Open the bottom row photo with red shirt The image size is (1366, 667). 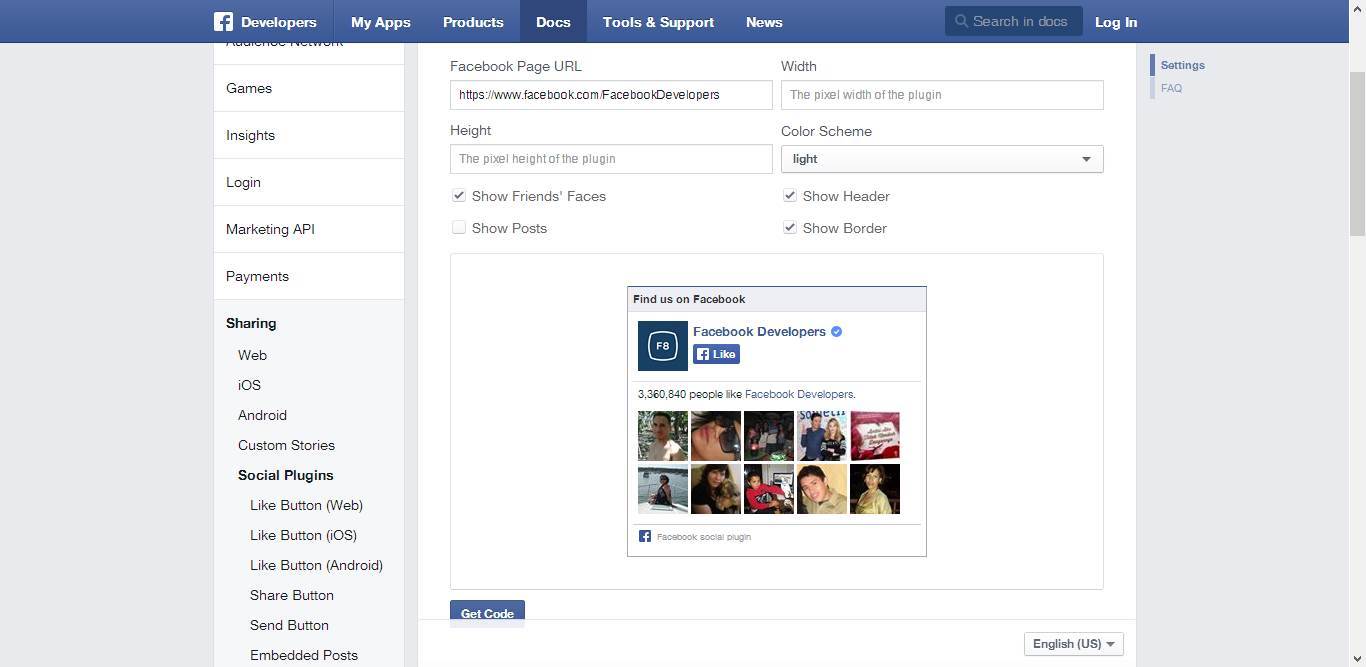click(x=769, y=489)
